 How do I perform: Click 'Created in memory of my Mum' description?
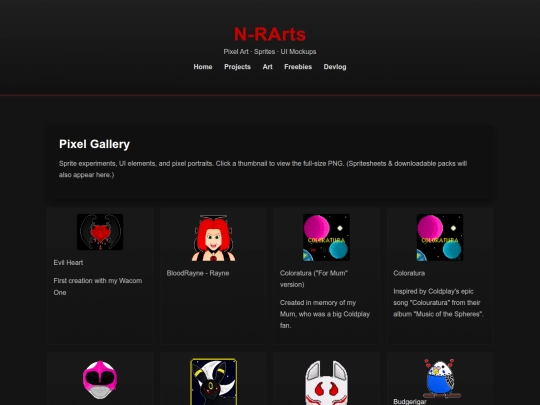click(325, 314)
